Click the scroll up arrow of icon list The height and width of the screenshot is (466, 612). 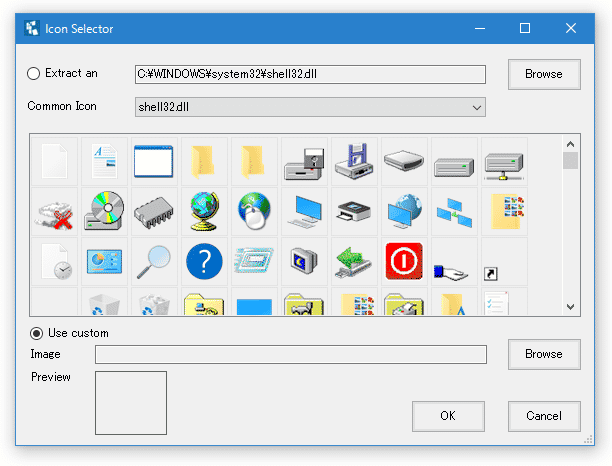pos(570,144)
